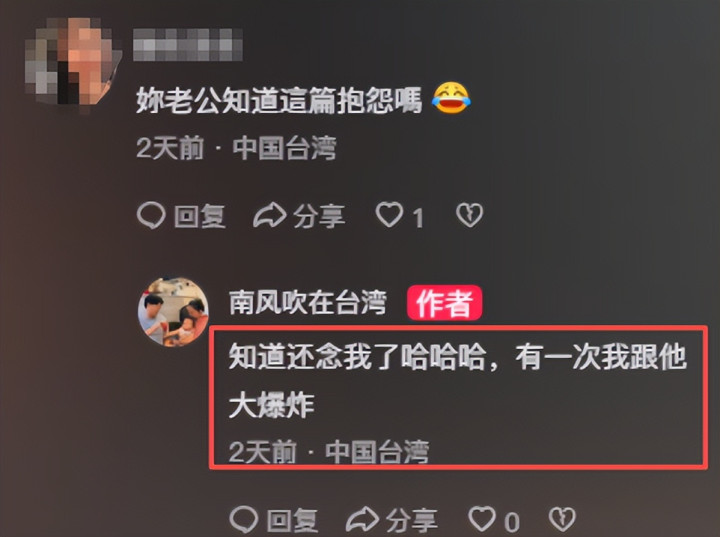Image resolution: width=720 pixels, height=537 pixels.
Task: Click the speech bubble icon under the author's reply
Action: pyautogui.click(x=244, y=520)
